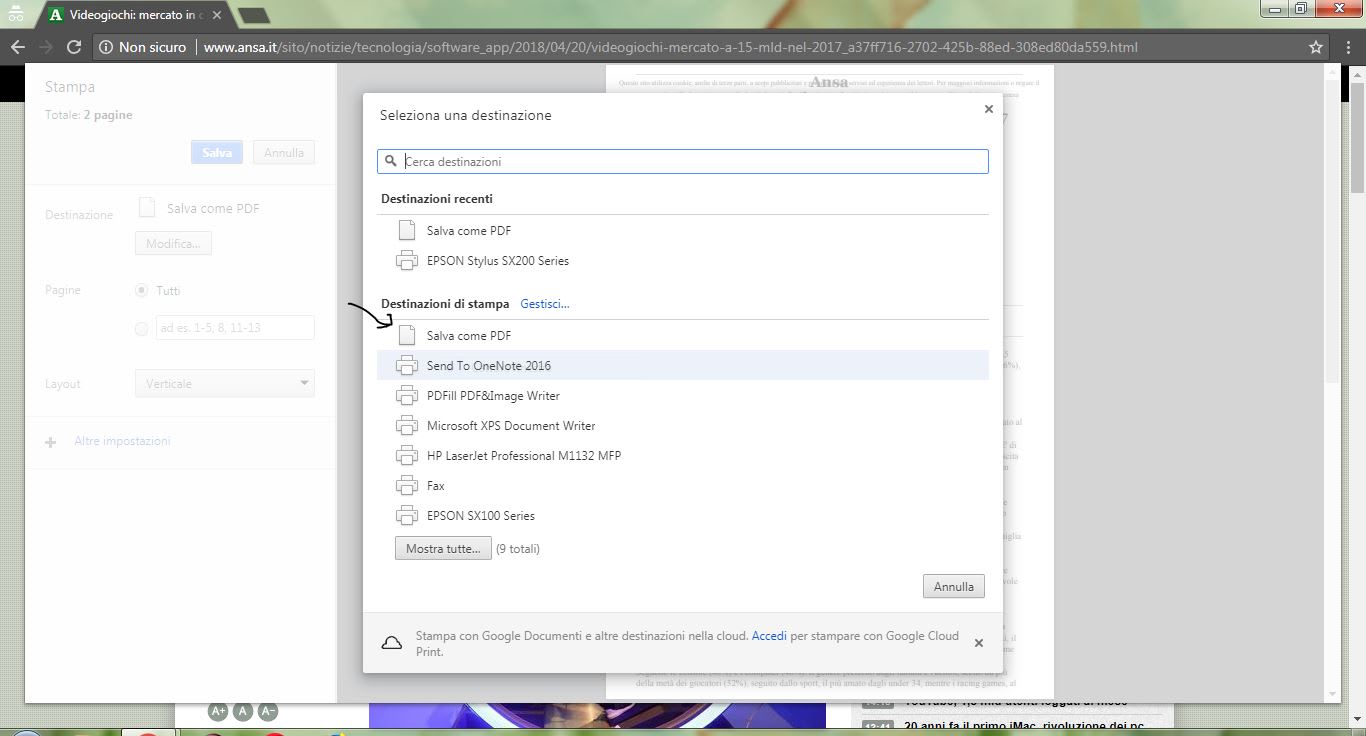1366x736 pixels.
Task: Click the browser Back arrow
Action: 18,47
